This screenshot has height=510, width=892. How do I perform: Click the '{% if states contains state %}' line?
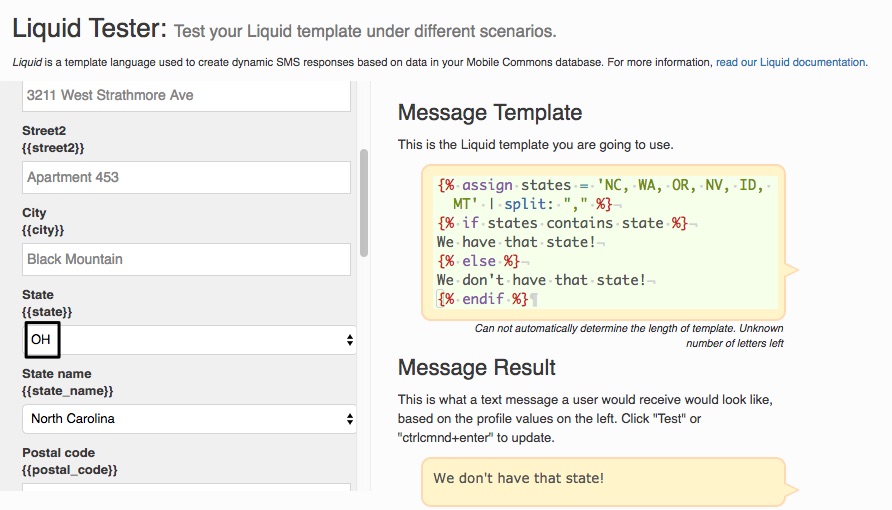coord(562,223)
